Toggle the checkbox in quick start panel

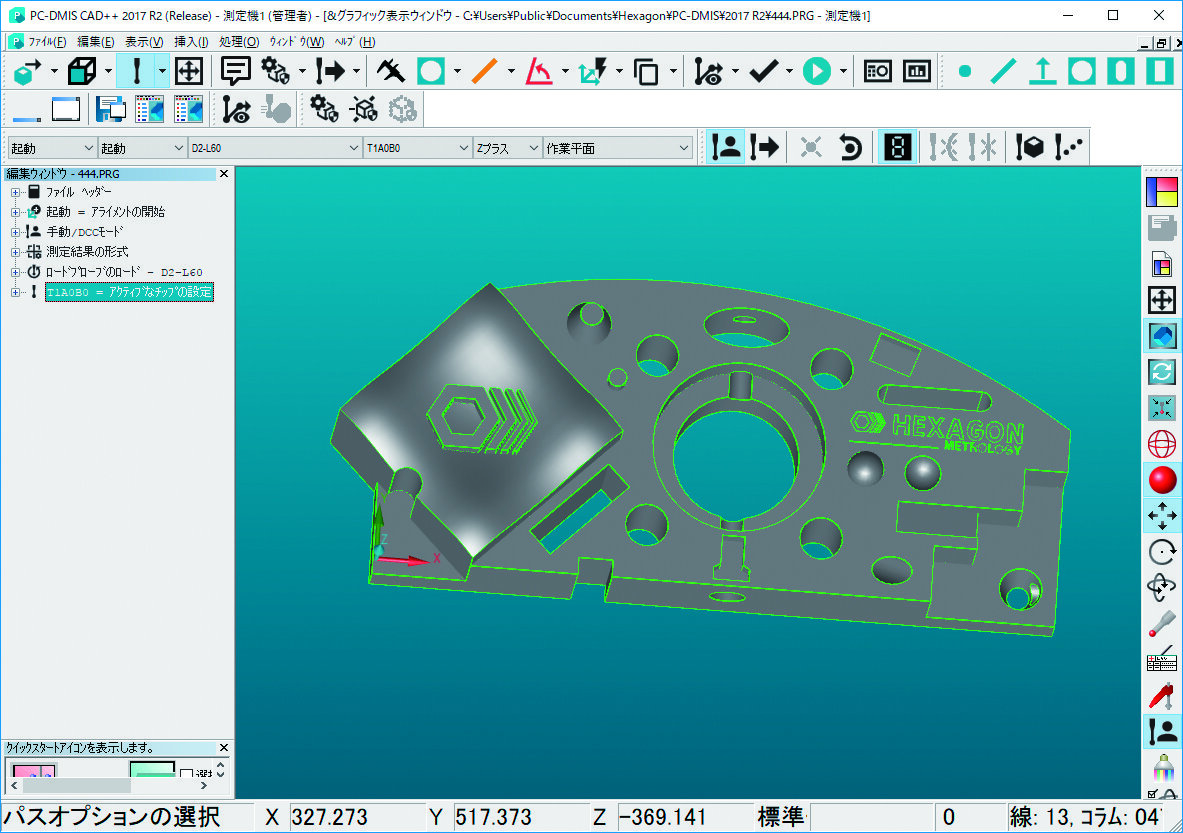click(x=186, y=775)
